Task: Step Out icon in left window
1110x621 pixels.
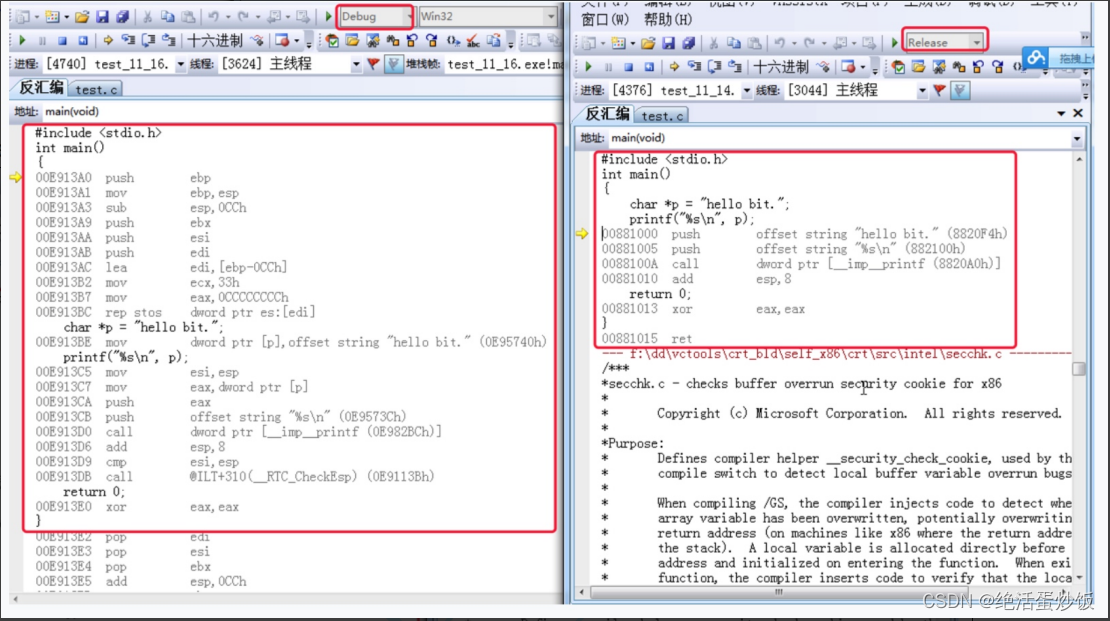Action: coord(168,40)
